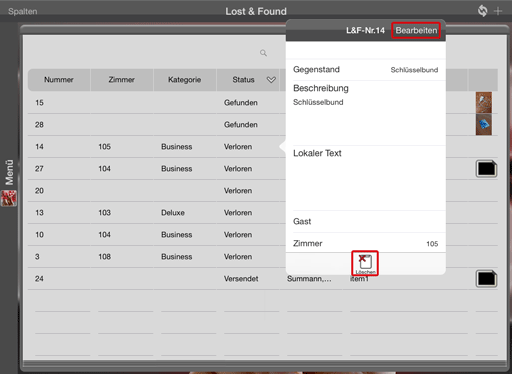Image resolution: width=512 pixels, height=374 pixels.
Task: Add a new lost item with plus icon
Action: click(498, 11)
